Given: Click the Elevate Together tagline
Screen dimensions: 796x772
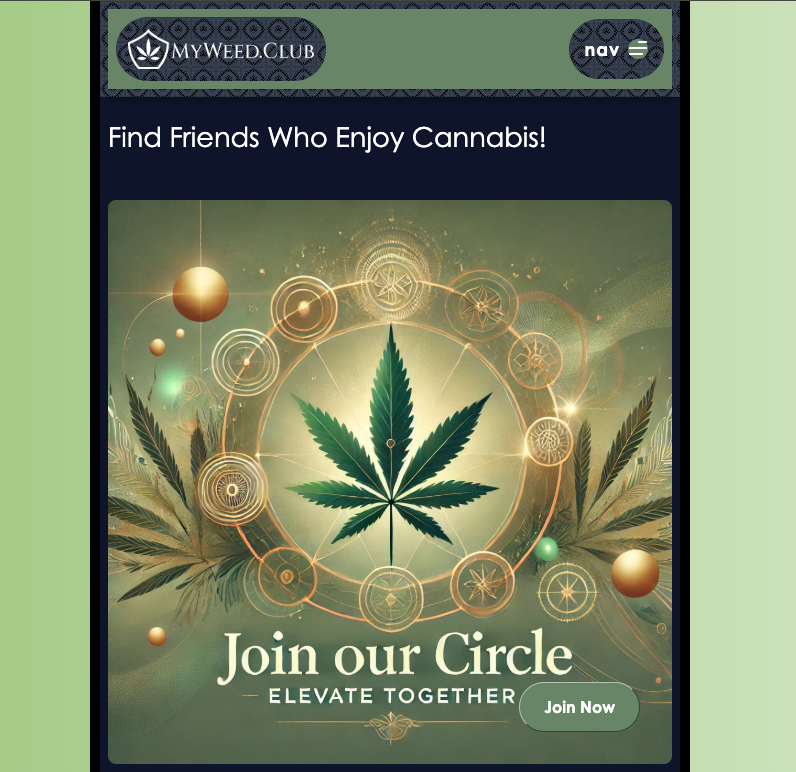Looking at the screenshot, I should click(392, 695).
